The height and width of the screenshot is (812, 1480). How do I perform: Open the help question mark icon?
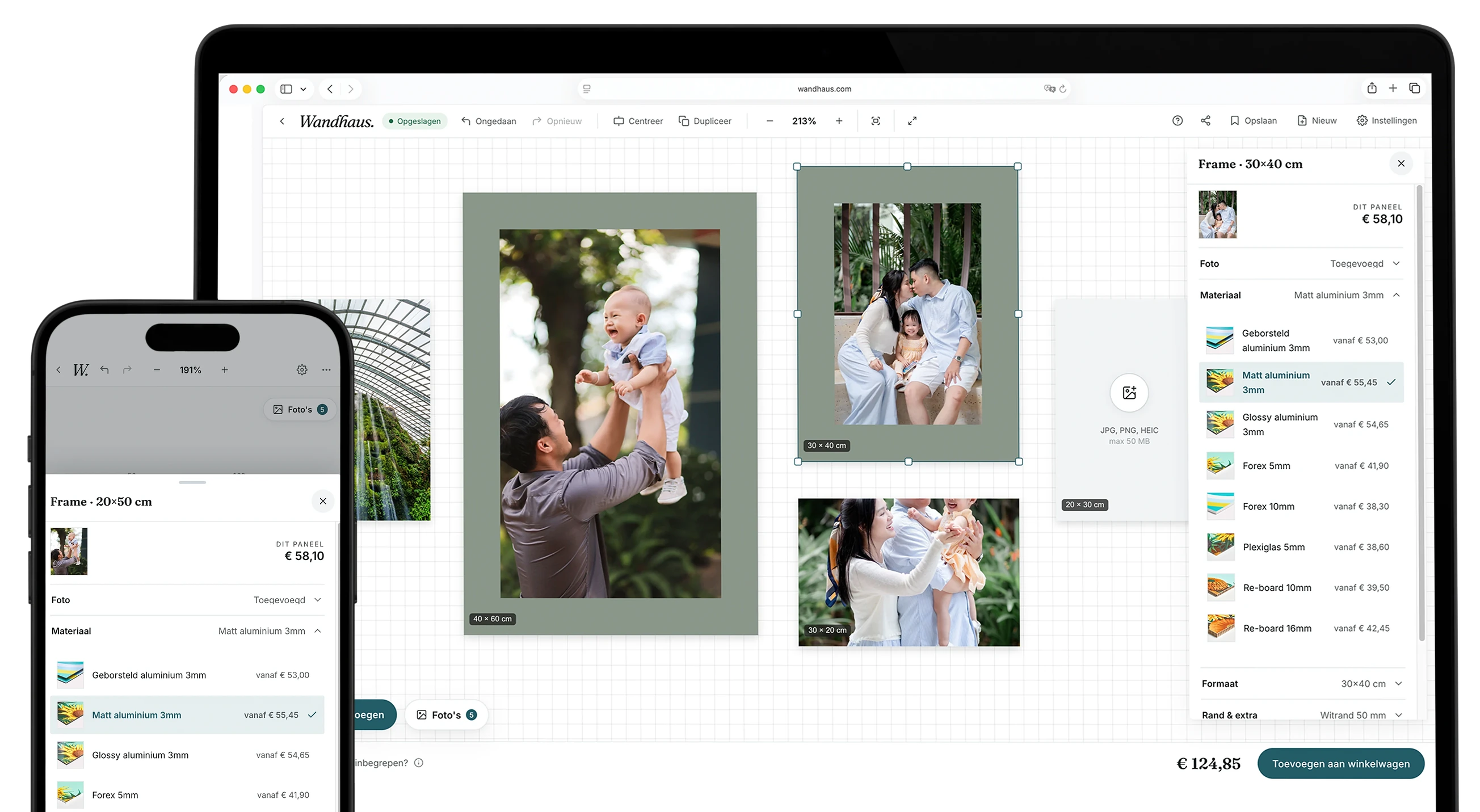coord(1178,121)
